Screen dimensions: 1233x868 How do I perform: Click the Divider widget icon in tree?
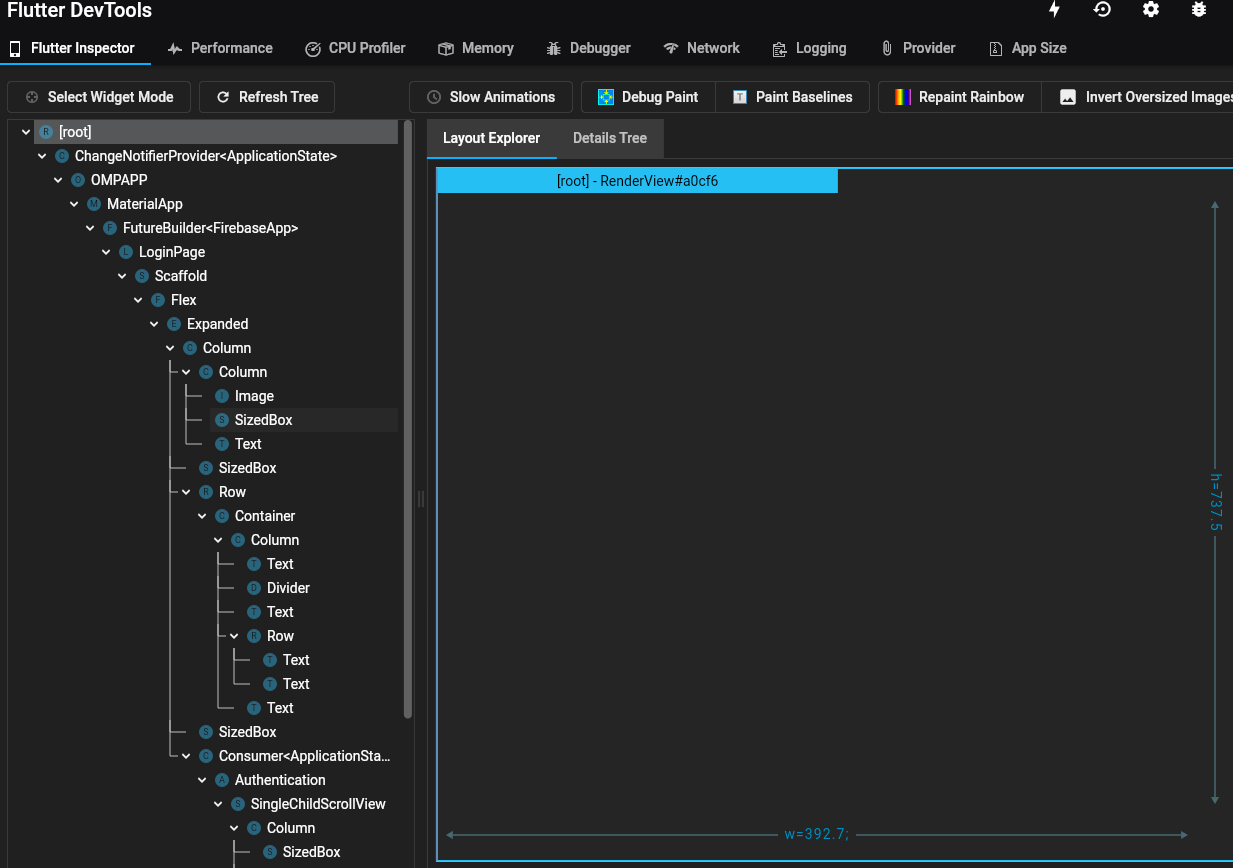[254, 588]
